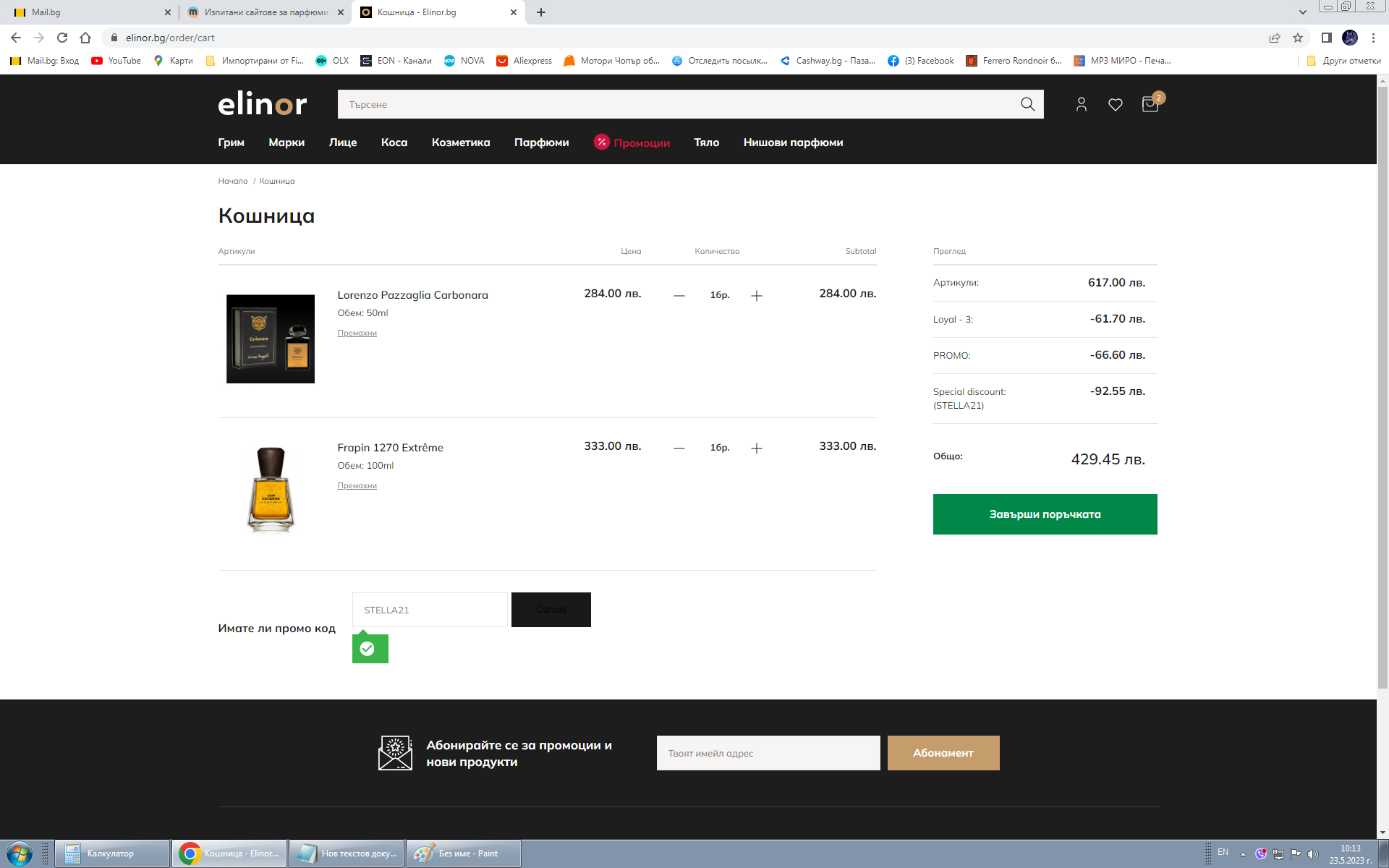Open the Парфюми menu

tap(541, 142)
